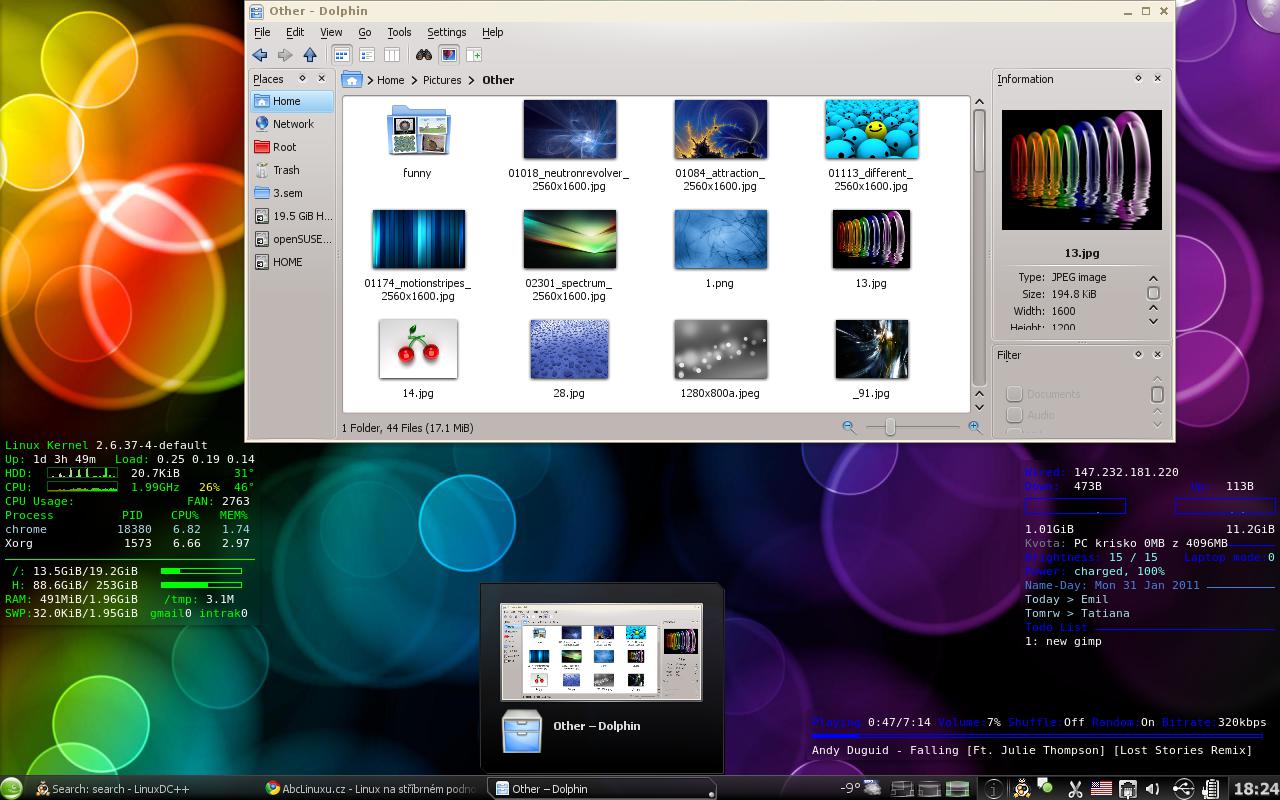Open the Settings menu
Screen dimensions: 1280x800
[x=446, y=32]
